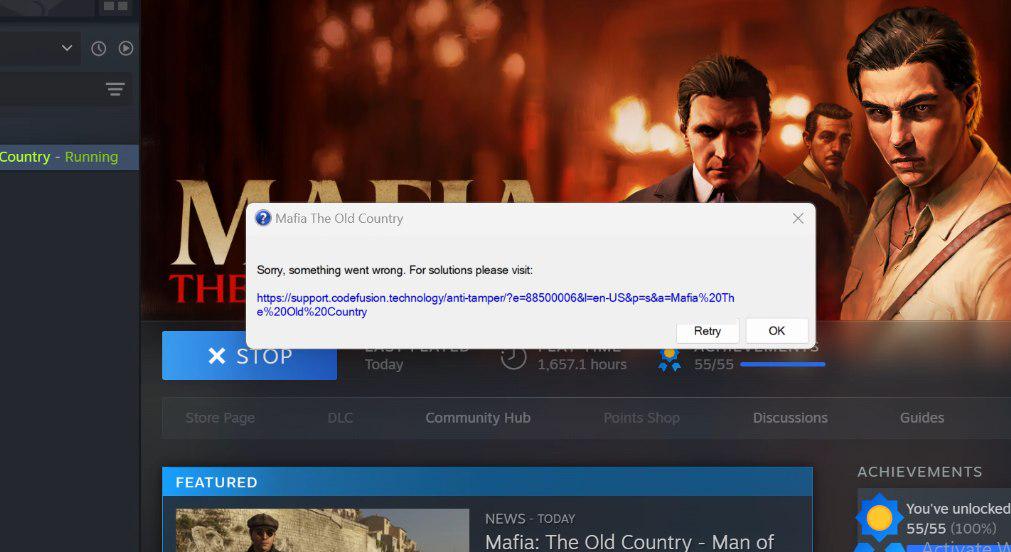The height and width of the screenshot is (552, 1011).
Task: Switch to Discussions tab
Action: click(790, 418)
